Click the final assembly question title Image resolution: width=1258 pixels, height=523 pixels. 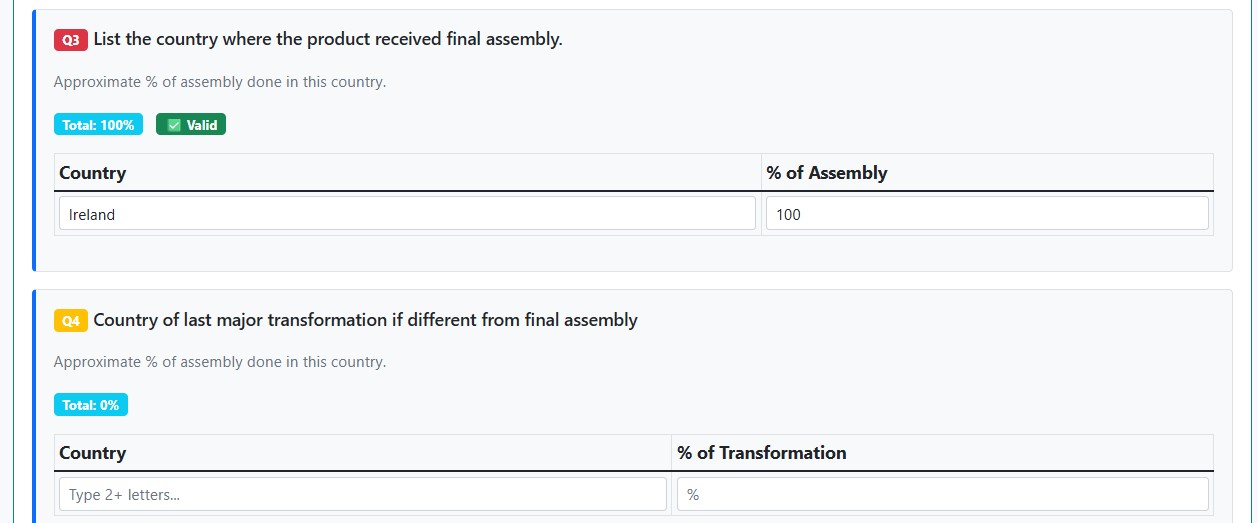click(x=328, y=40)
